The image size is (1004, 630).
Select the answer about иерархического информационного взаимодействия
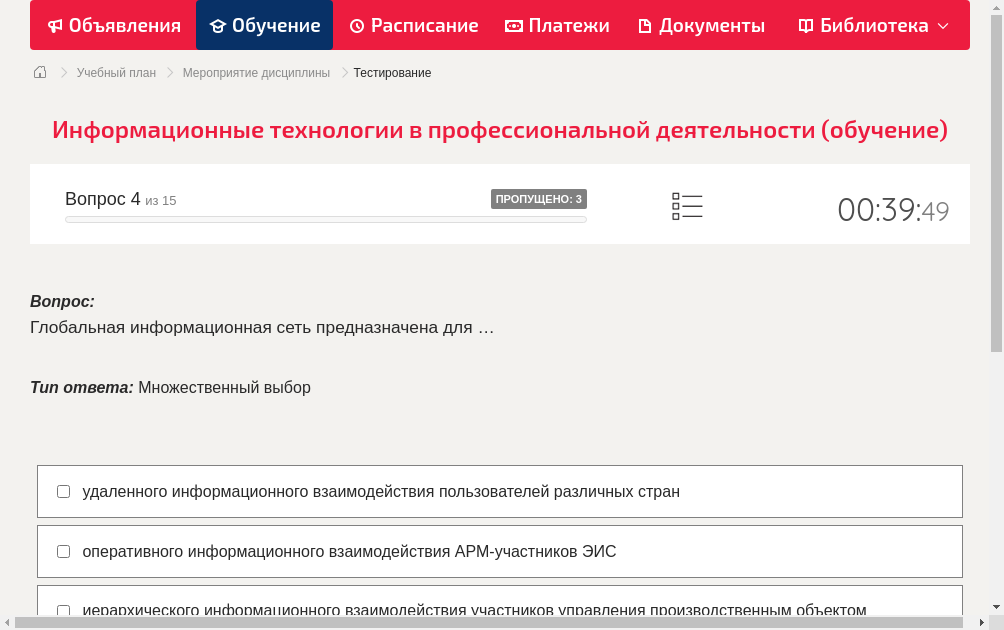(63, 610)
